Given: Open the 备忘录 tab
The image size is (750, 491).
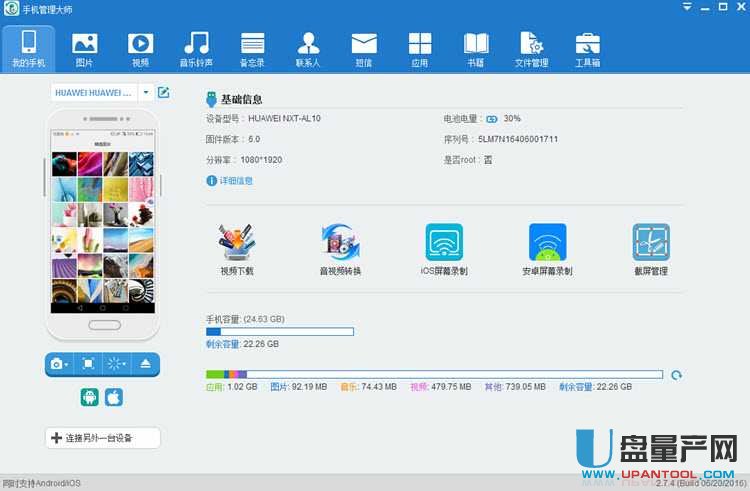Looking at the screenshot, I should [252, 49].
